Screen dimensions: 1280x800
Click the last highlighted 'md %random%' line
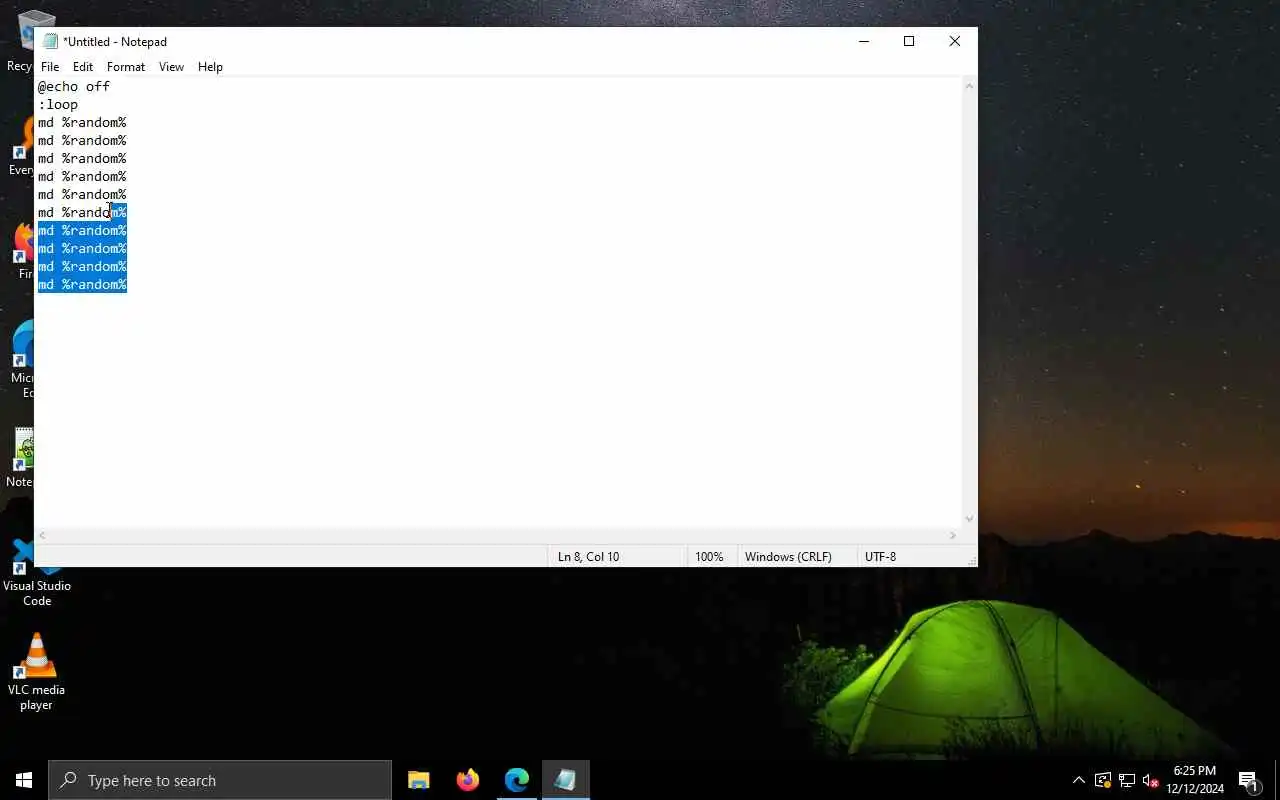tap(82, 284)
